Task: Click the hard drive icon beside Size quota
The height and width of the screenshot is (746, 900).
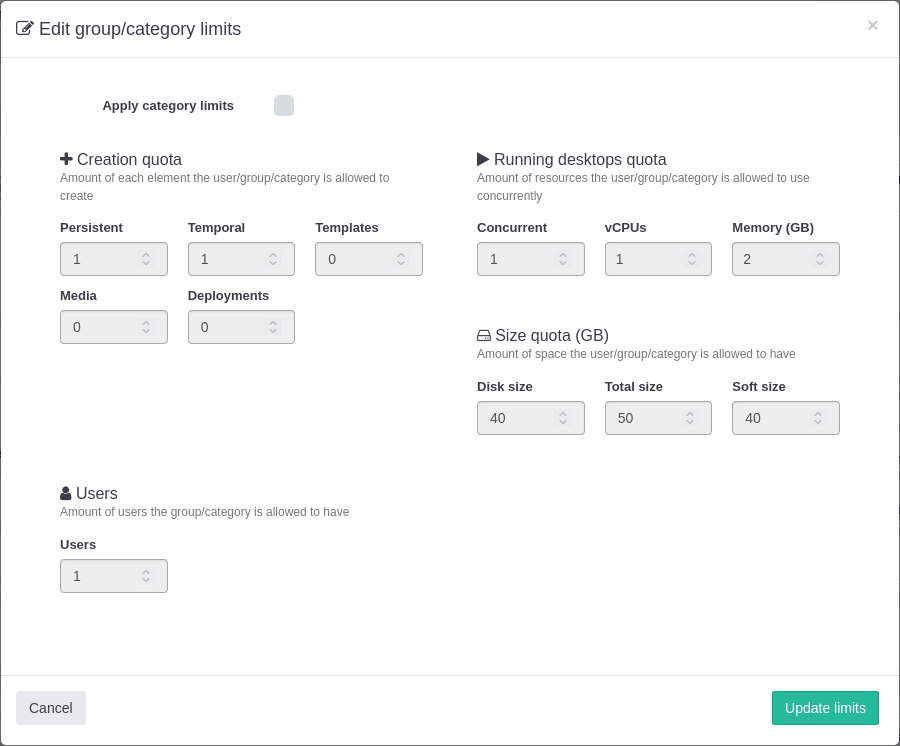Action: 484,336
